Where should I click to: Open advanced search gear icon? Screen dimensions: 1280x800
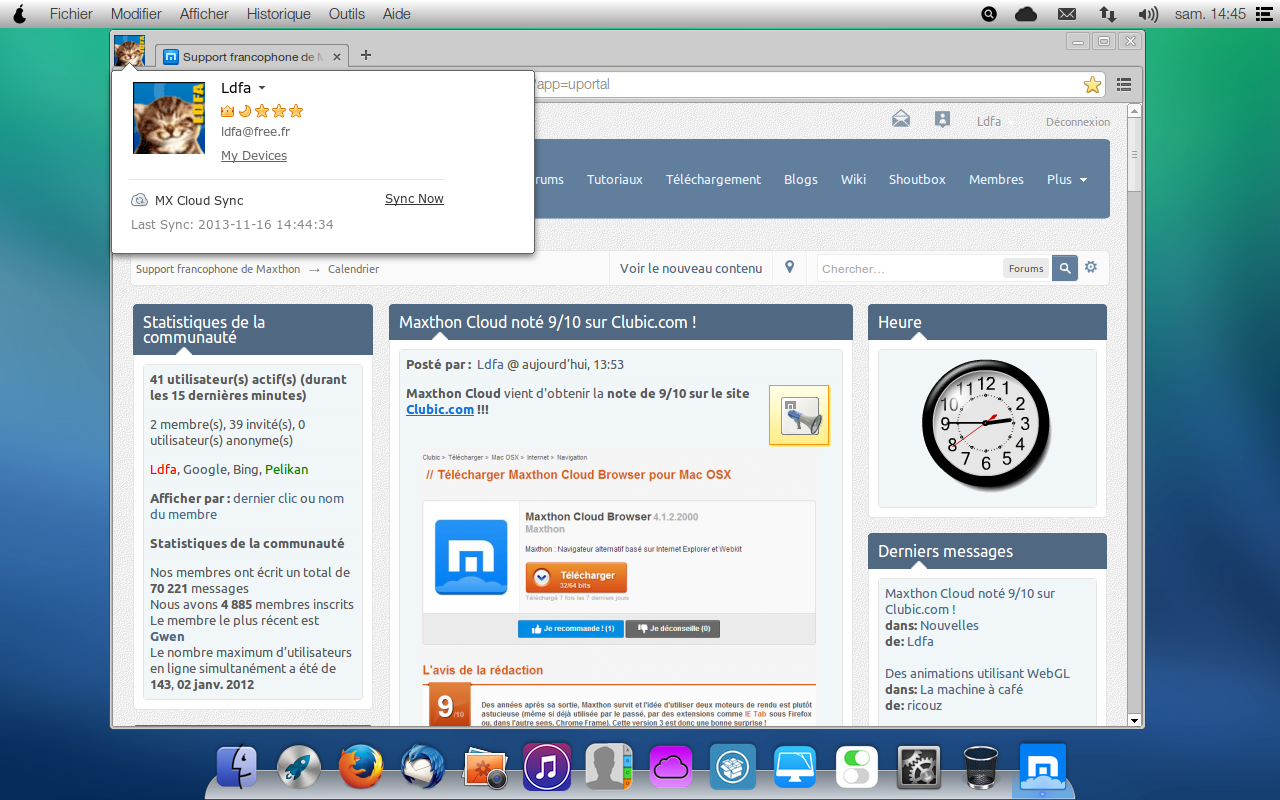(1091, 267)
